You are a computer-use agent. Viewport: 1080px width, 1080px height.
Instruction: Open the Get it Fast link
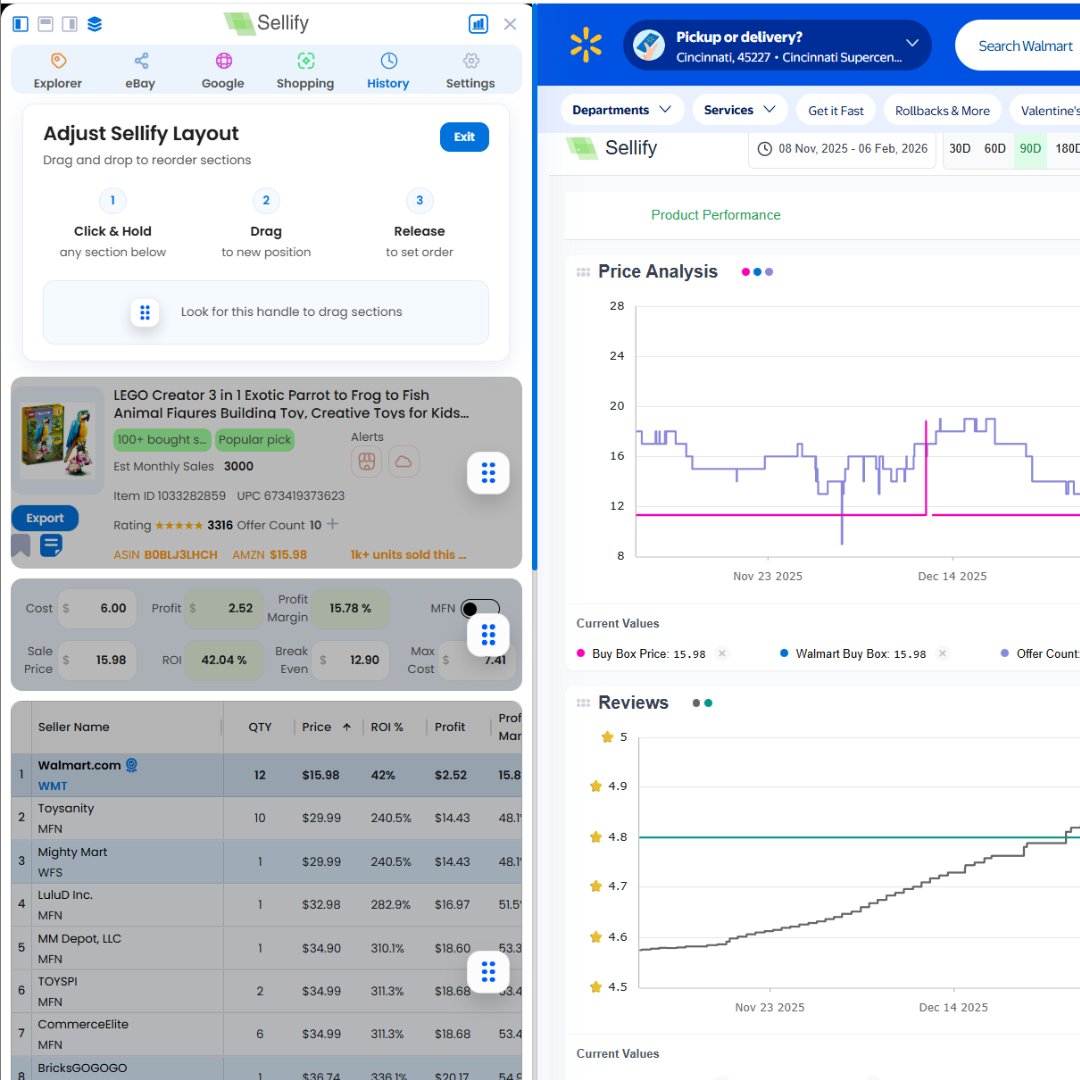(x=835, y=110)
